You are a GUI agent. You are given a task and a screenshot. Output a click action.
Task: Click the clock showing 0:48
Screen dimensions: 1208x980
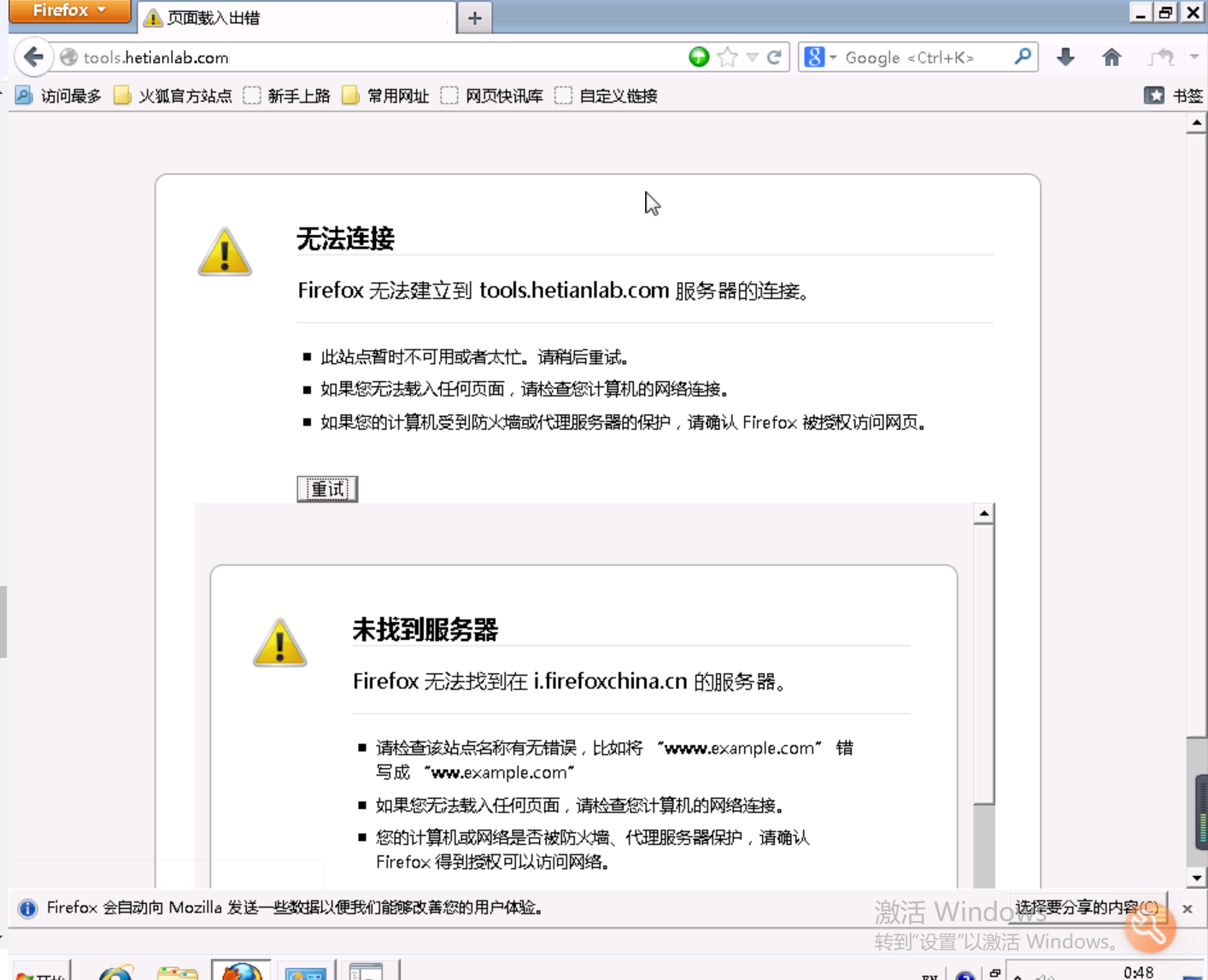point(1138,972)
